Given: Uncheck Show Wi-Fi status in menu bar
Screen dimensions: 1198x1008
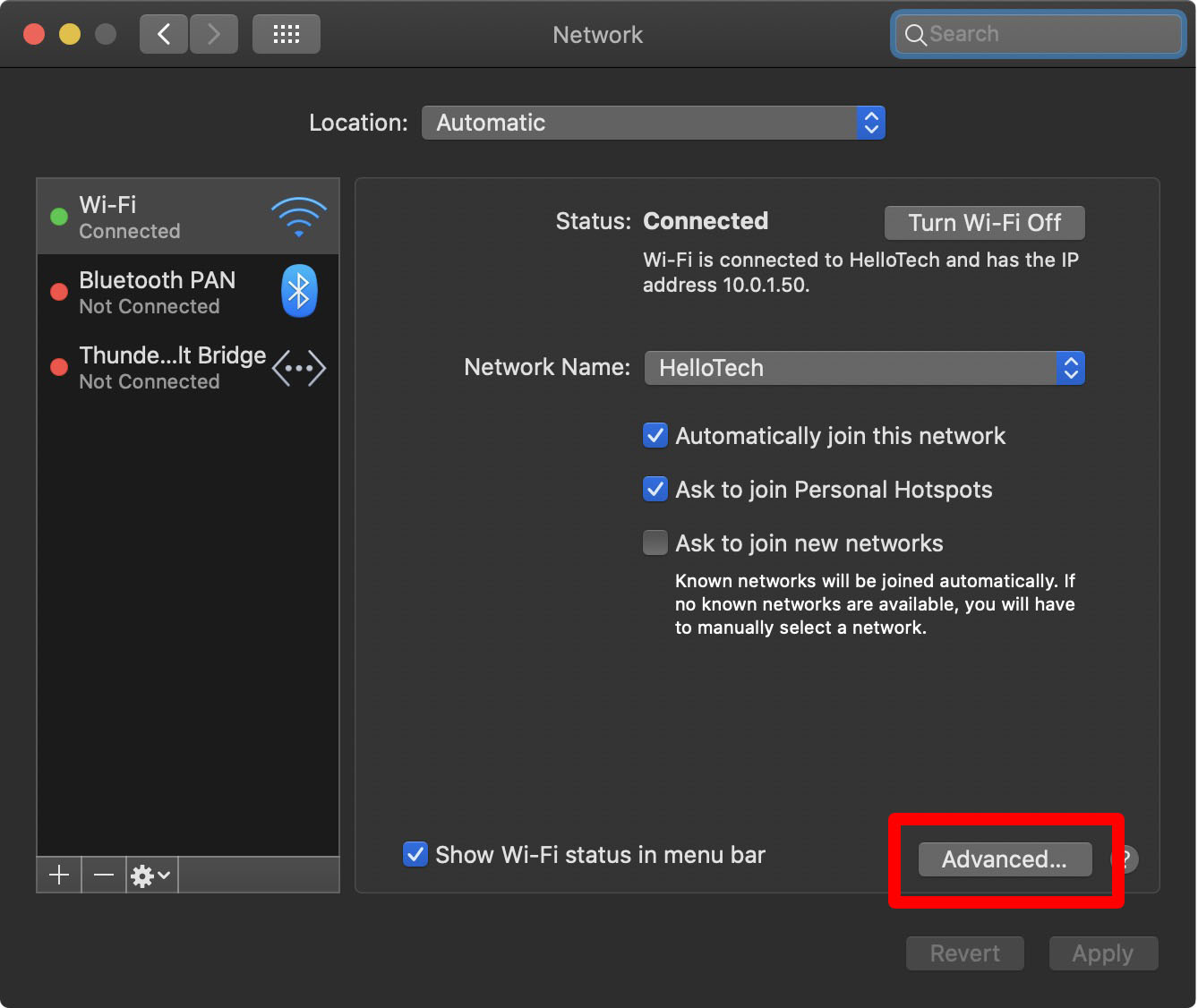Looking at the screenshot, I should 415,854.
